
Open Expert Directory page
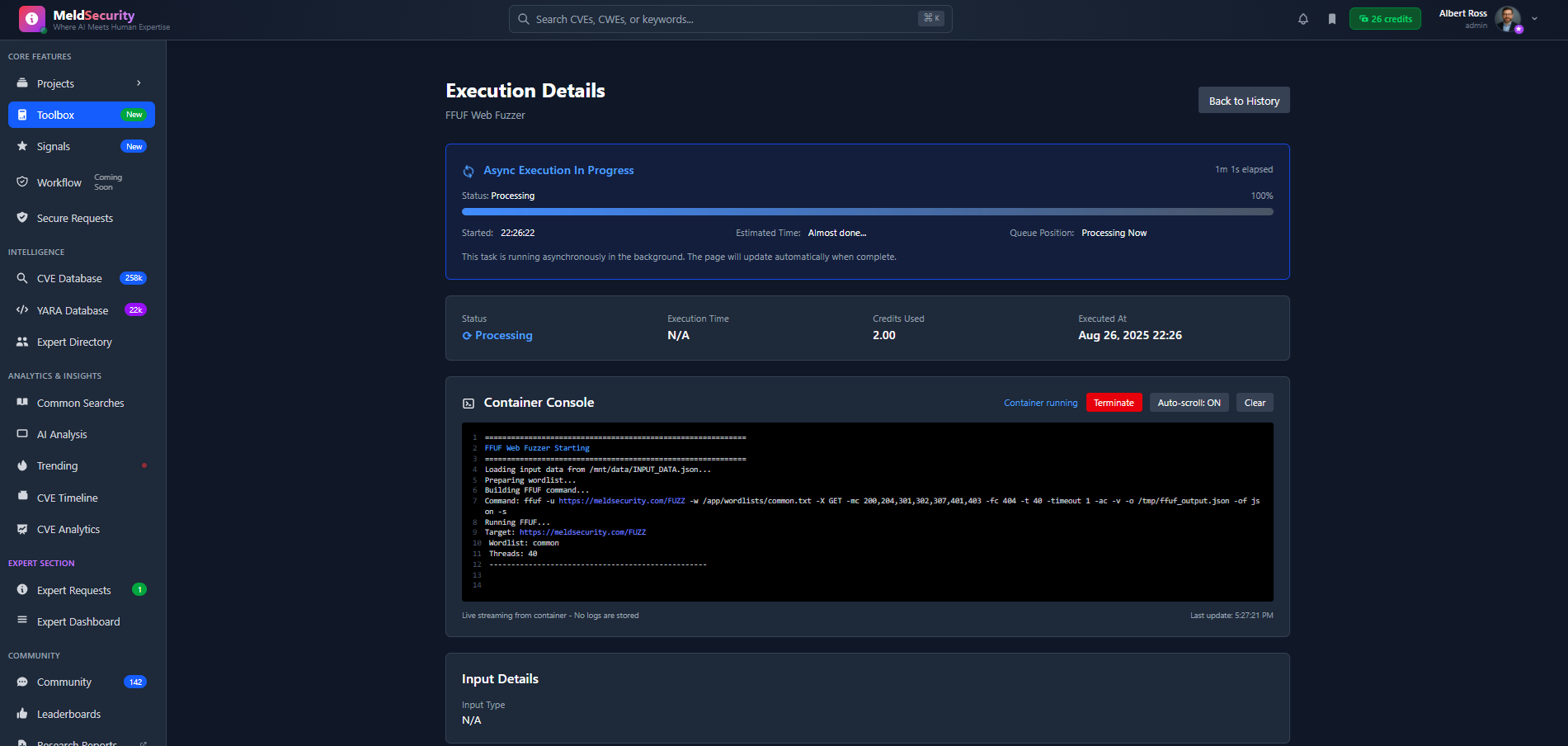(82, 342)
